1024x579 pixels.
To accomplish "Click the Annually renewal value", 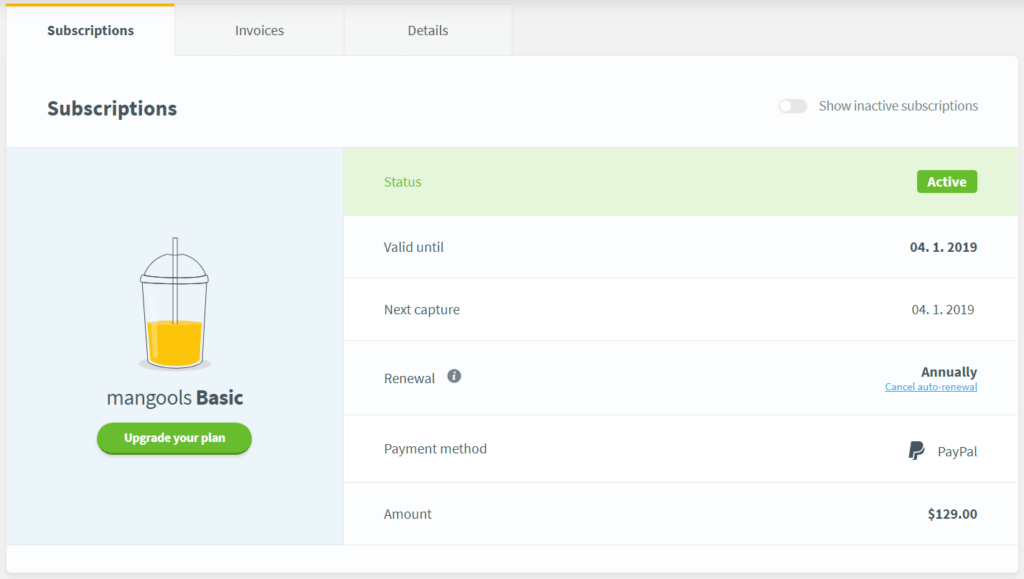I will coord(949,371).
